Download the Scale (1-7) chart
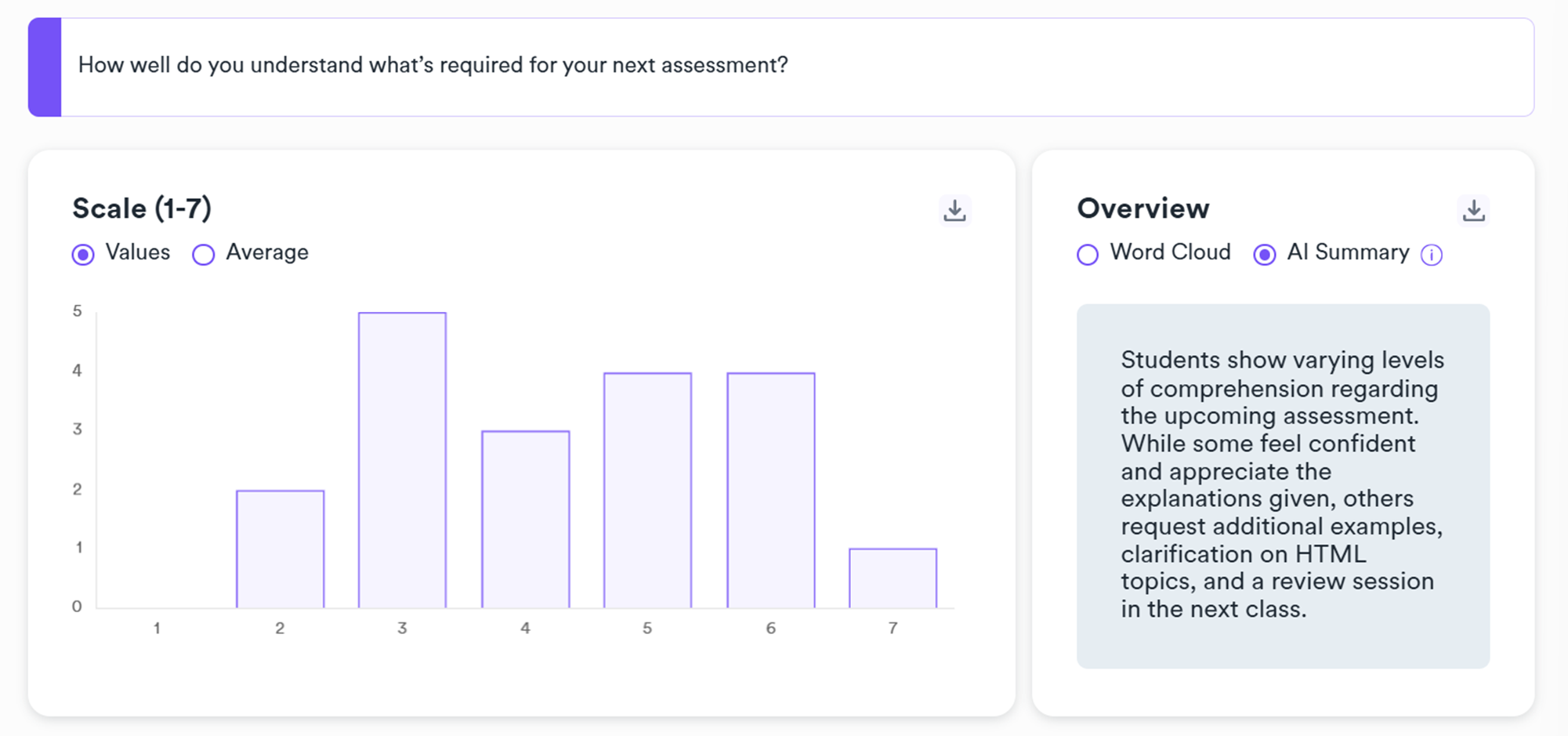Image resolution: width=1568 pixels, height=736 pixels. point(954,210)
